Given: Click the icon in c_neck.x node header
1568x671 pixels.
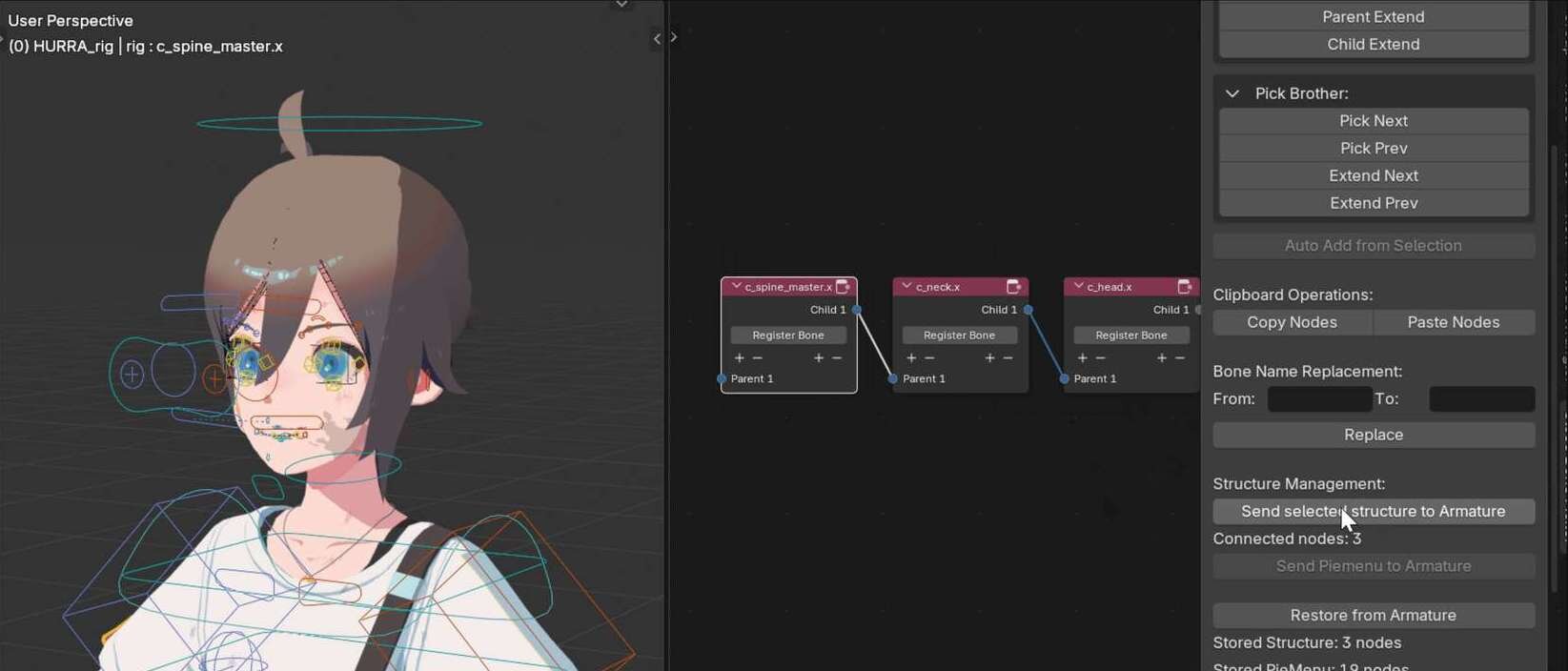Looking at the screenshot, I should [x=1013, y=287].
